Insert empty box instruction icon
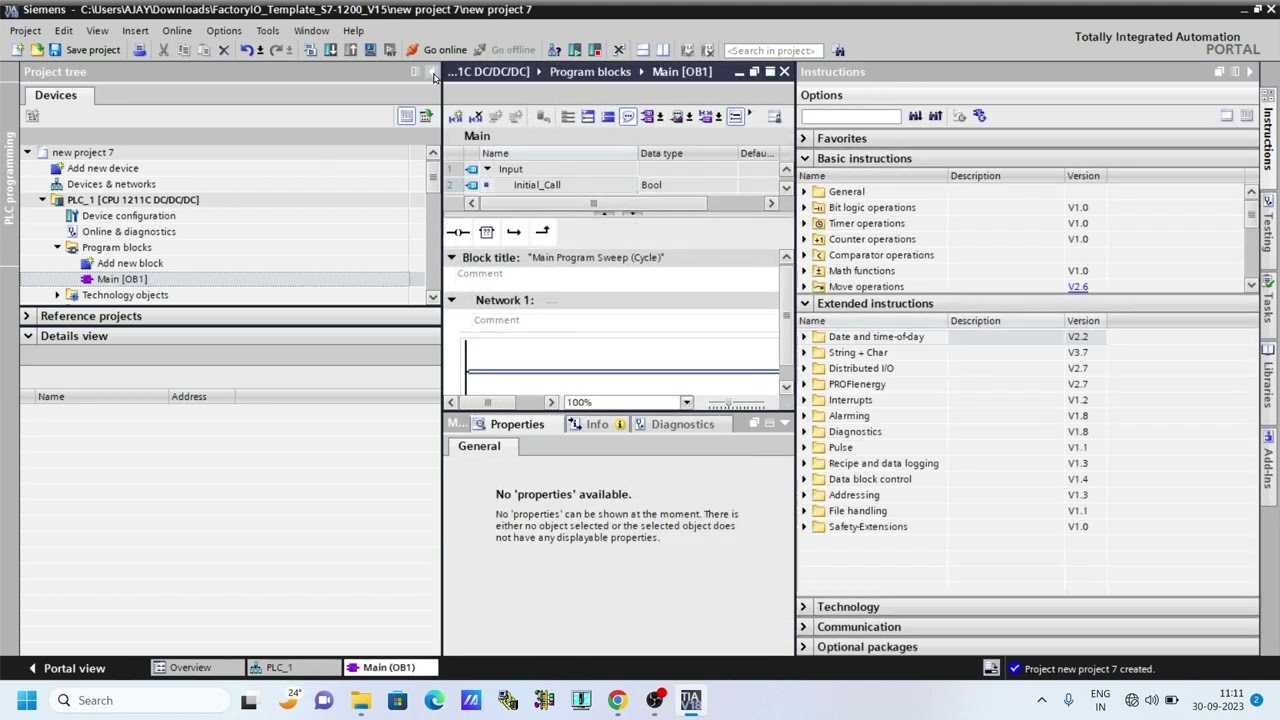Image resolution: width=1280 pixels, height=720 pixels. tap(487, 232)
